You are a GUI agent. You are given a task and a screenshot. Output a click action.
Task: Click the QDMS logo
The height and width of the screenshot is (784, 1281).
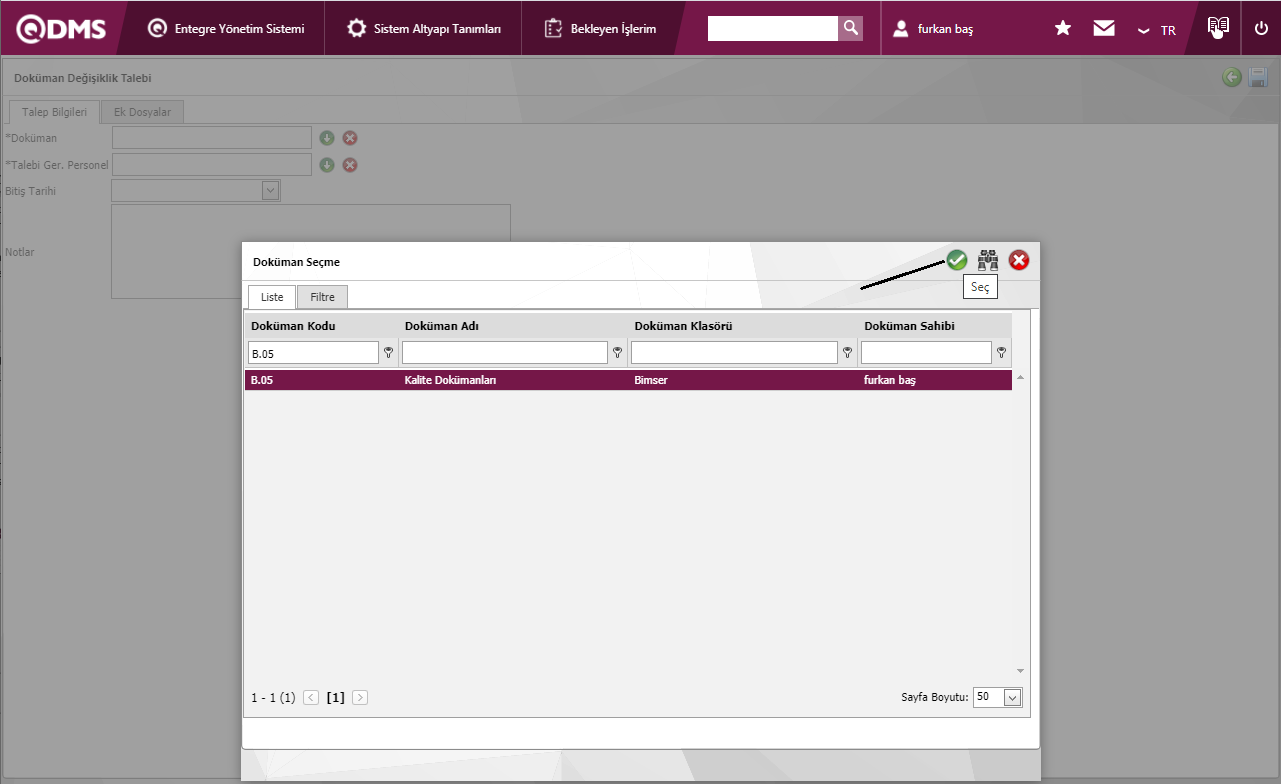coord(62,29)
